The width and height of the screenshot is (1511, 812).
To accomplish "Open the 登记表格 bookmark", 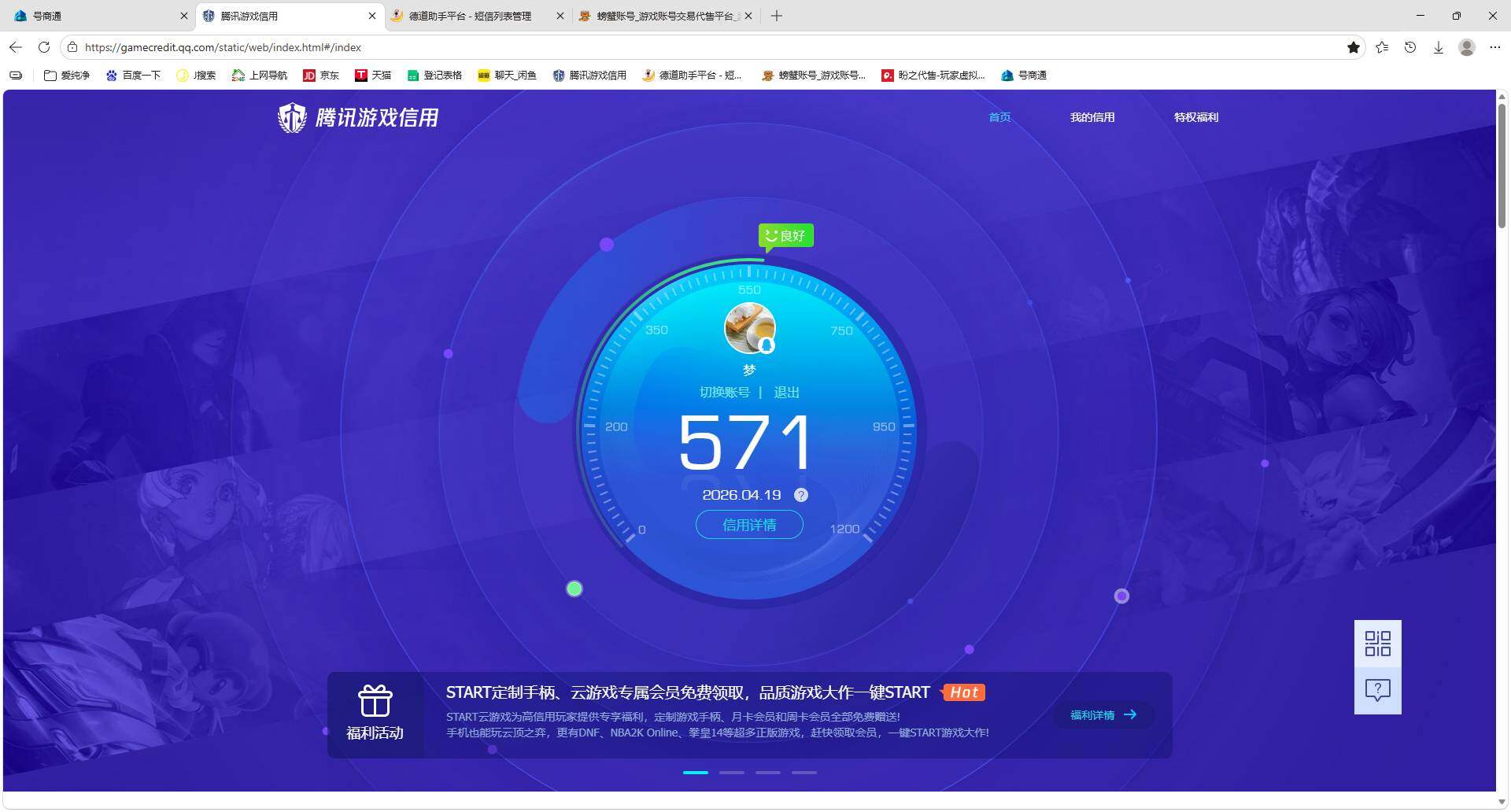I will tap(434, 76).
